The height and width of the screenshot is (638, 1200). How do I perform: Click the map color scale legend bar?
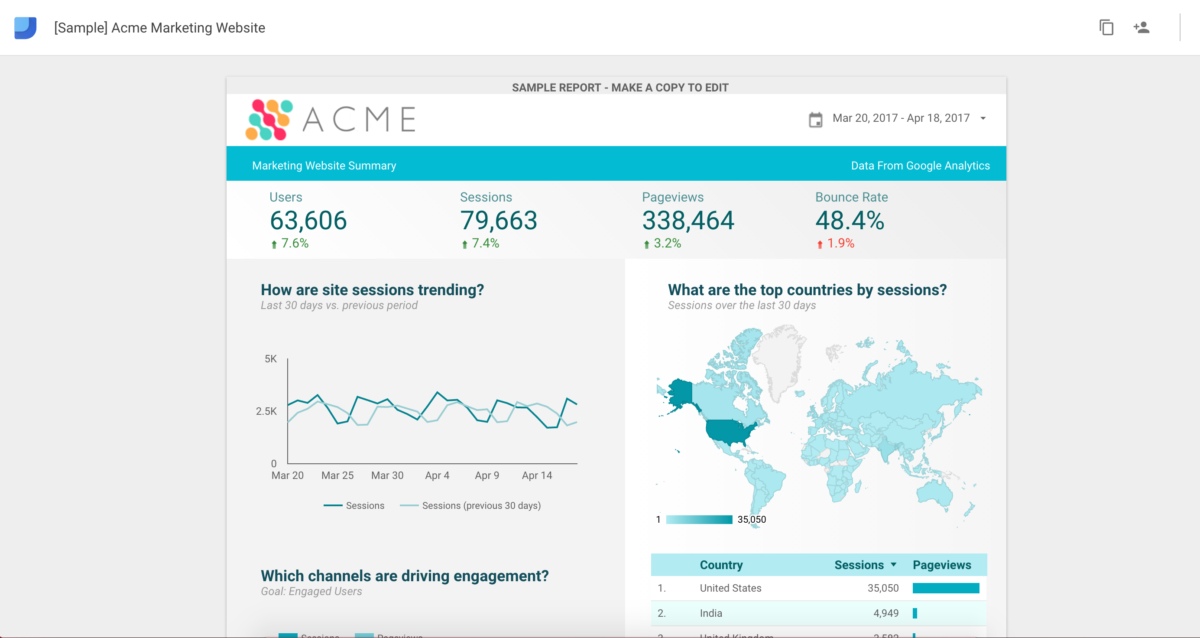(699, 519)
